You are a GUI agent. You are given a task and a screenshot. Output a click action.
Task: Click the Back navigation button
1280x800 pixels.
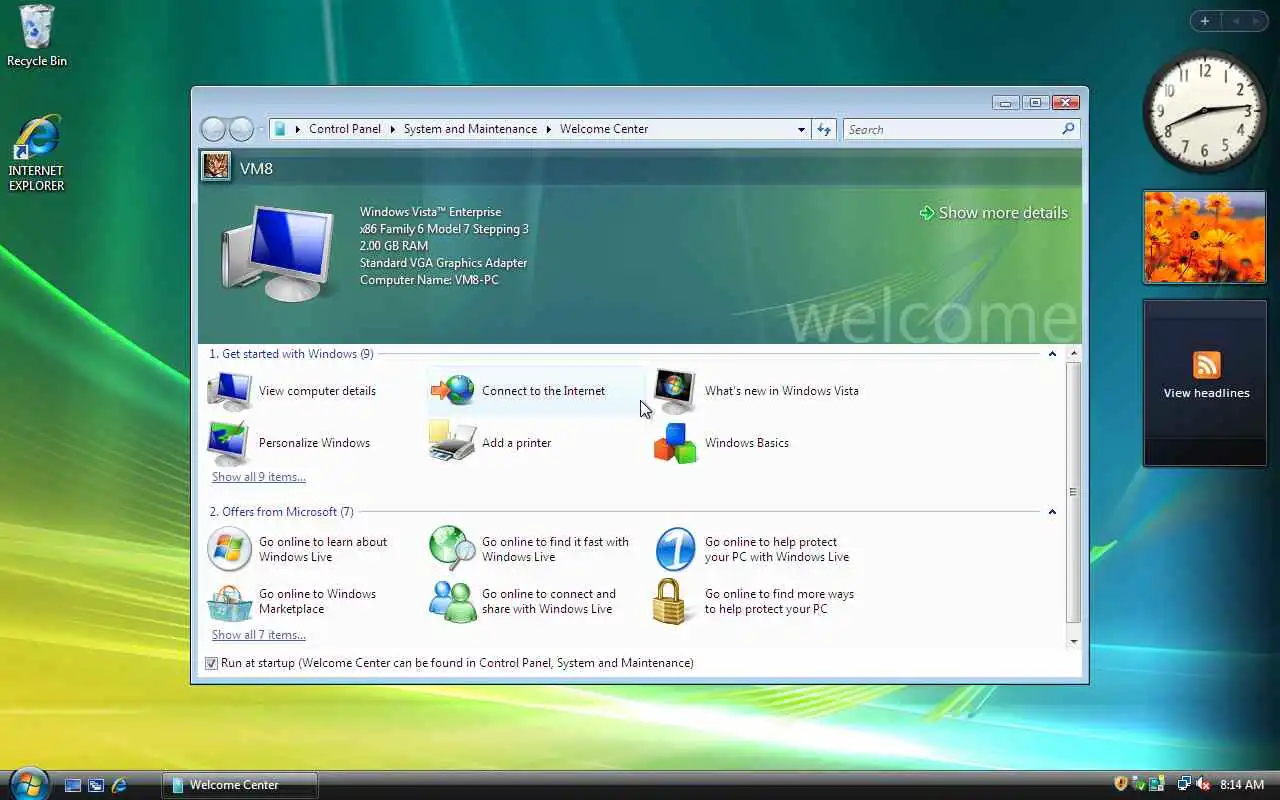213,129
